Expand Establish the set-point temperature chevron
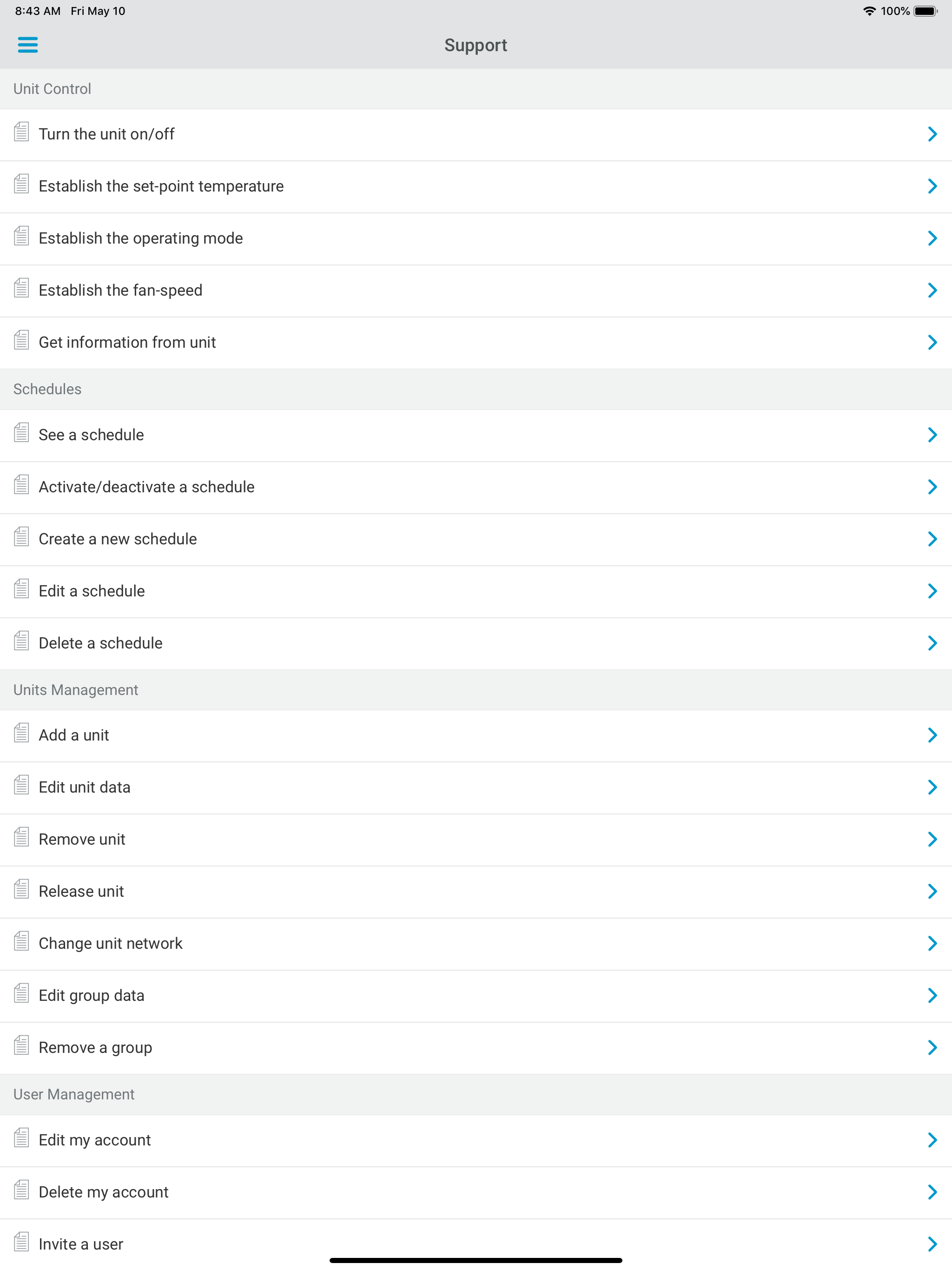This screenshot has width=952, height=1270. click(932, 186)
